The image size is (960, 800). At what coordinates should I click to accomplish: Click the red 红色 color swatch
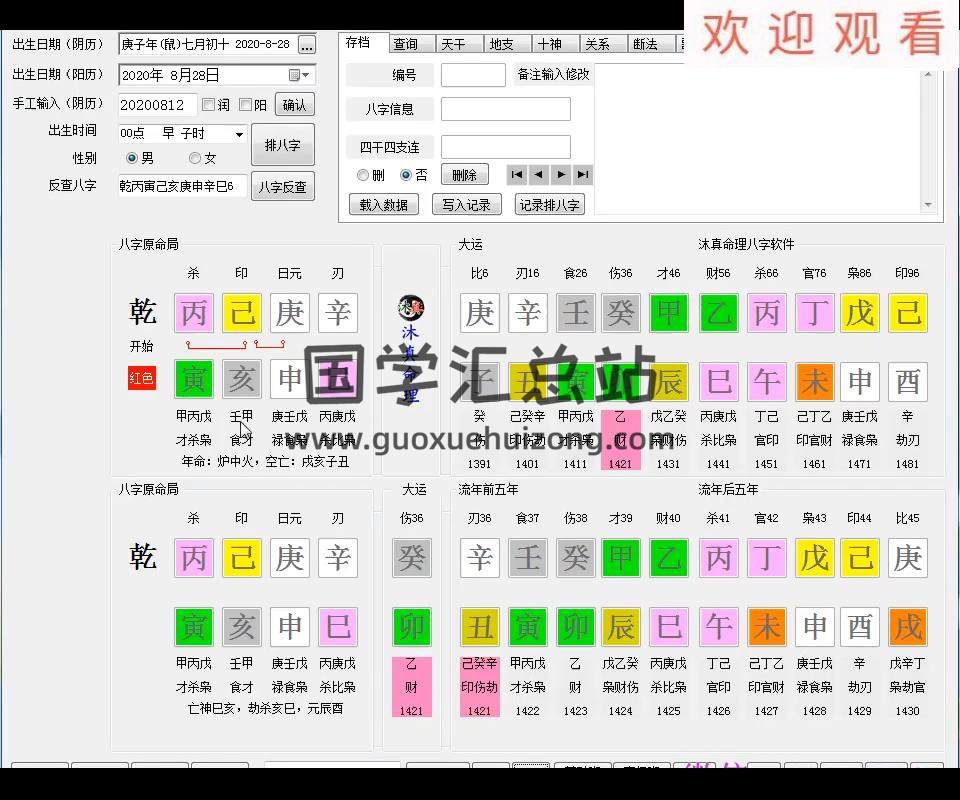pyautogui.click(x=141, y=378)
